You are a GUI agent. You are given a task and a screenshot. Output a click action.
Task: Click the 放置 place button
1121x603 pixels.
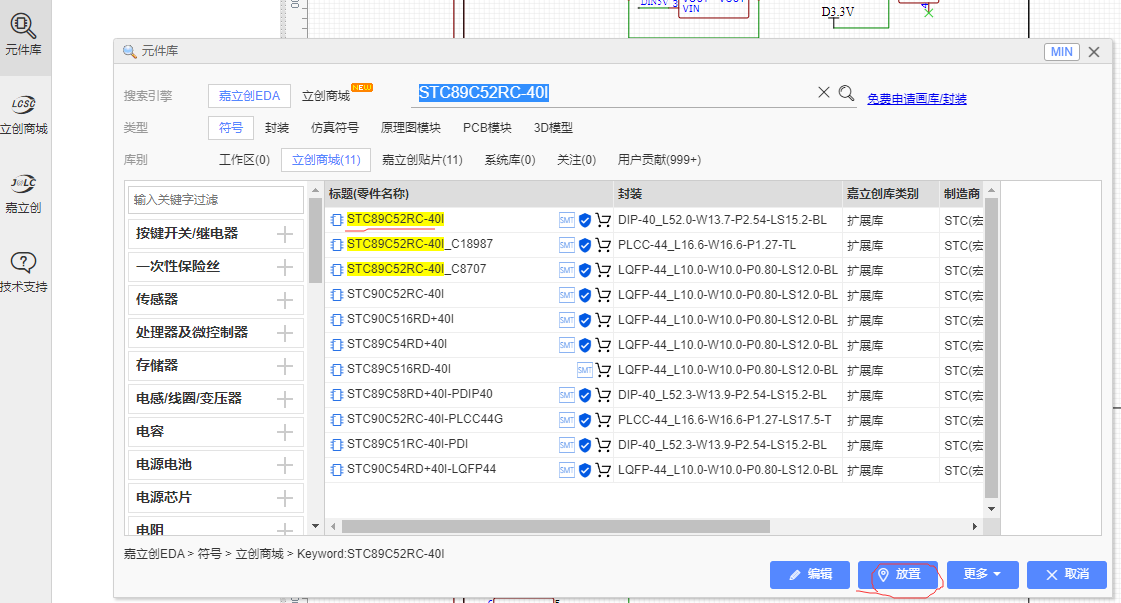point(898,574)
